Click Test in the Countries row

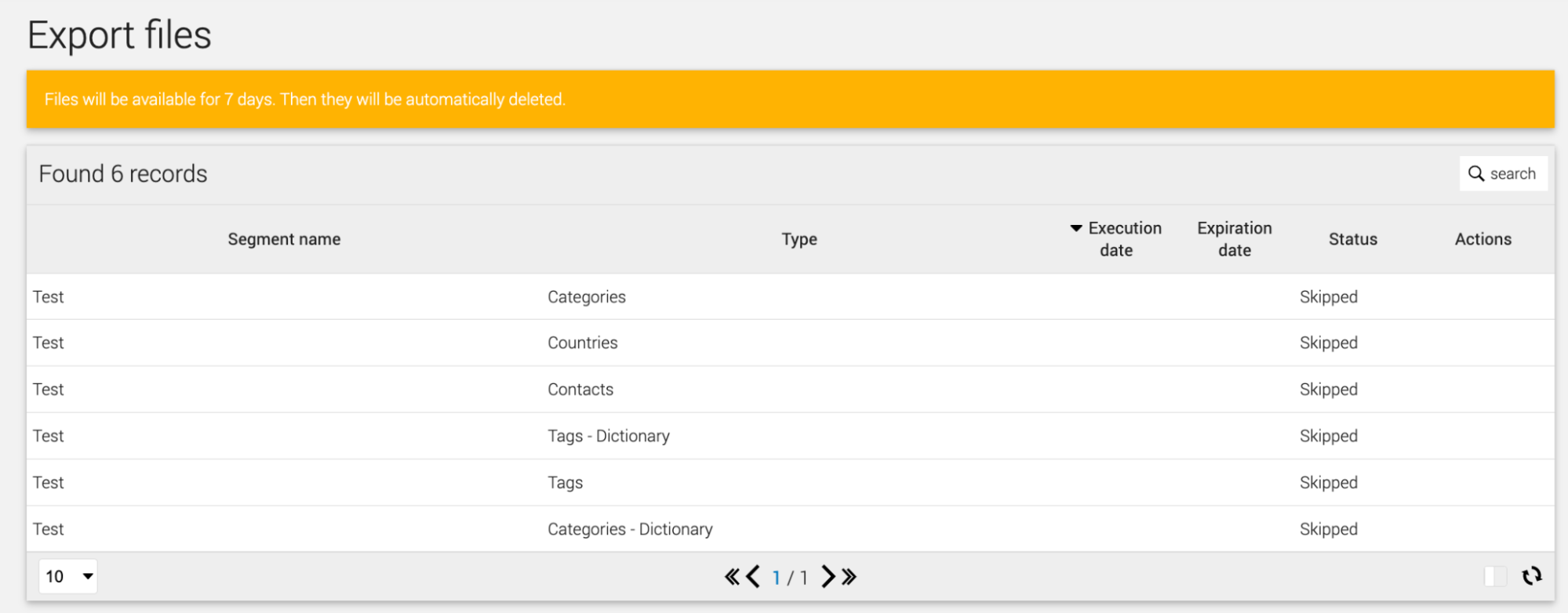(x=49, y=343)
